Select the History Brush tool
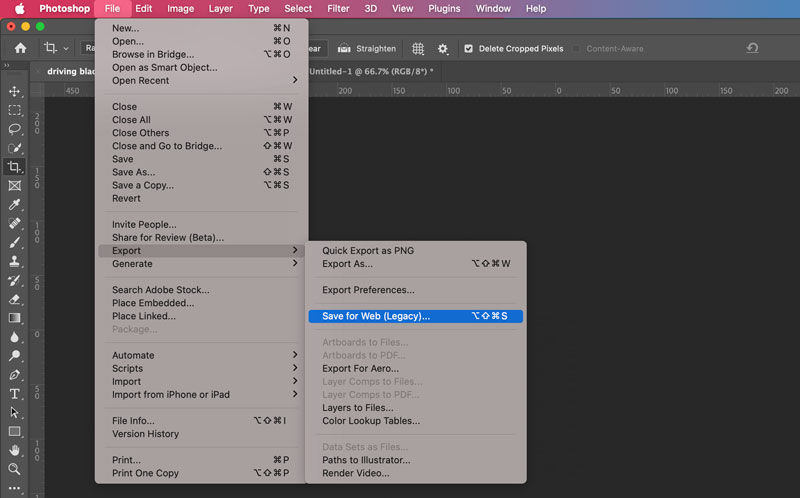The image size is (800, 498). click(x=14, y=280)
